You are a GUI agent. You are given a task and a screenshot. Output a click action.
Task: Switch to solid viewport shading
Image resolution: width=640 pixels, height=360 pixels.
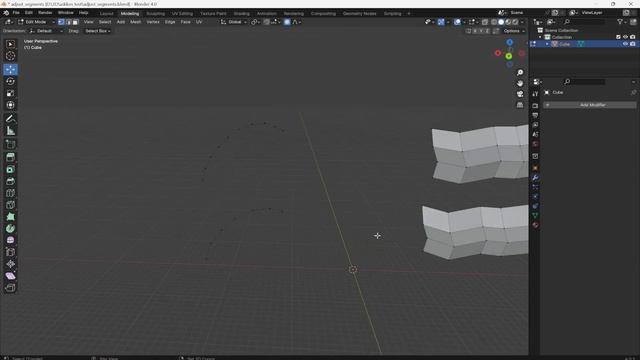[x=501, y=22]
